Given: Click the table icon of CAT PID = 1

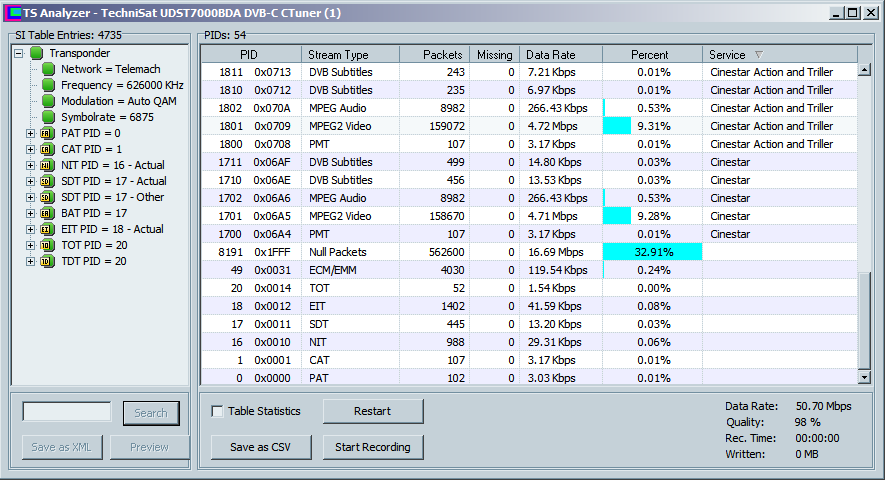Looking at the screenshot, I should tap(47, 149).
